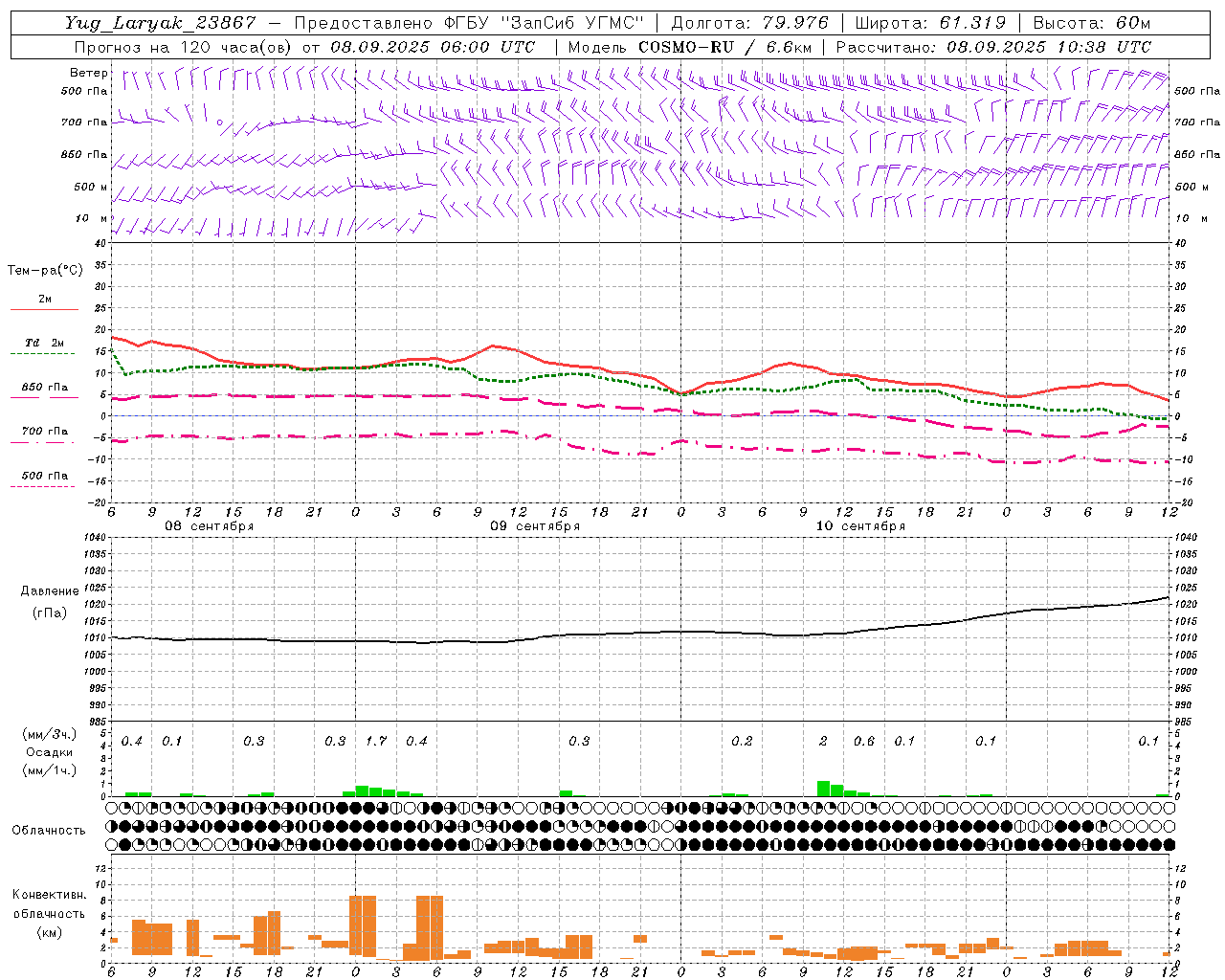1225x980 pixels.
Task: Select the provider text ФГБУ "ЗапСиб УГМС"
Action: point(545,23)
